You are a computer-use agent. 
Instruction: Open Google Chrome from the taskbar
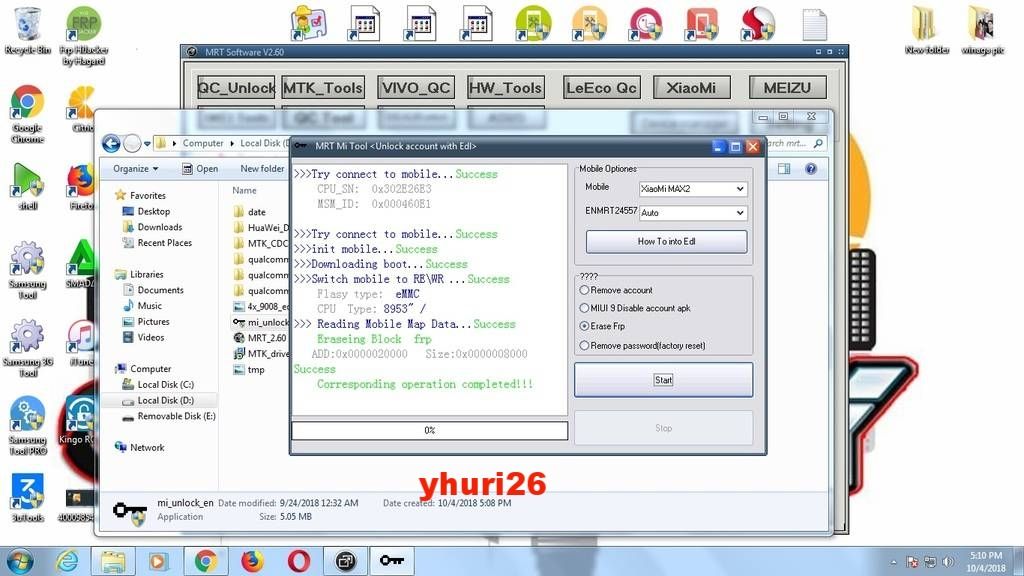pos(206,561)
